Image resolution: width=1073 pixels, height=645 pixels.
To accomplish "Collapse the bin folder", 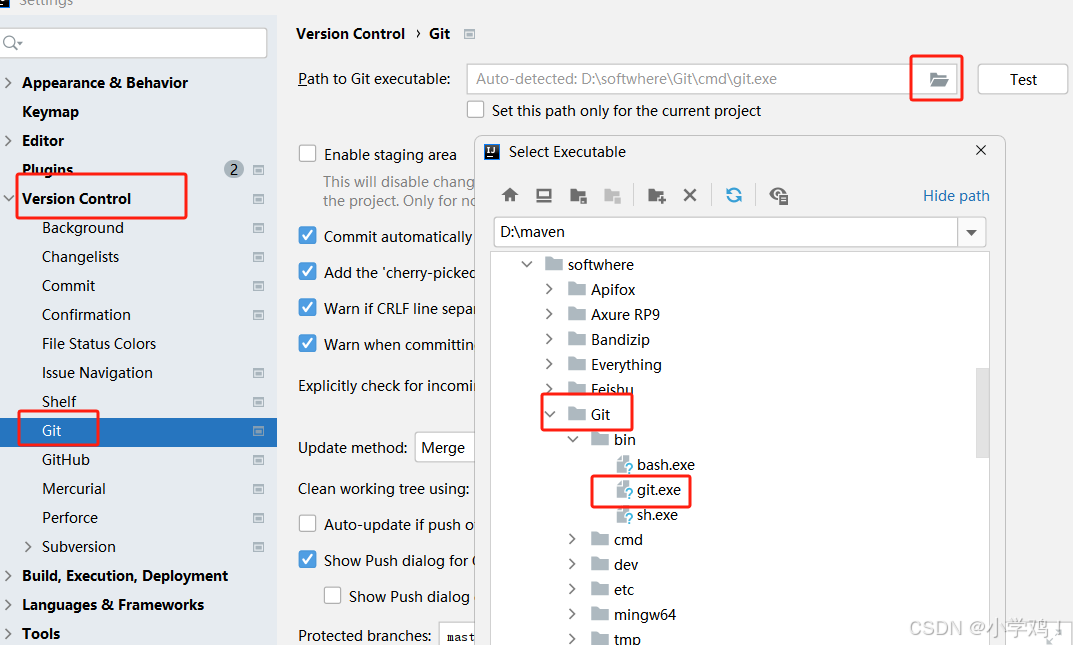I will point(573,439).
